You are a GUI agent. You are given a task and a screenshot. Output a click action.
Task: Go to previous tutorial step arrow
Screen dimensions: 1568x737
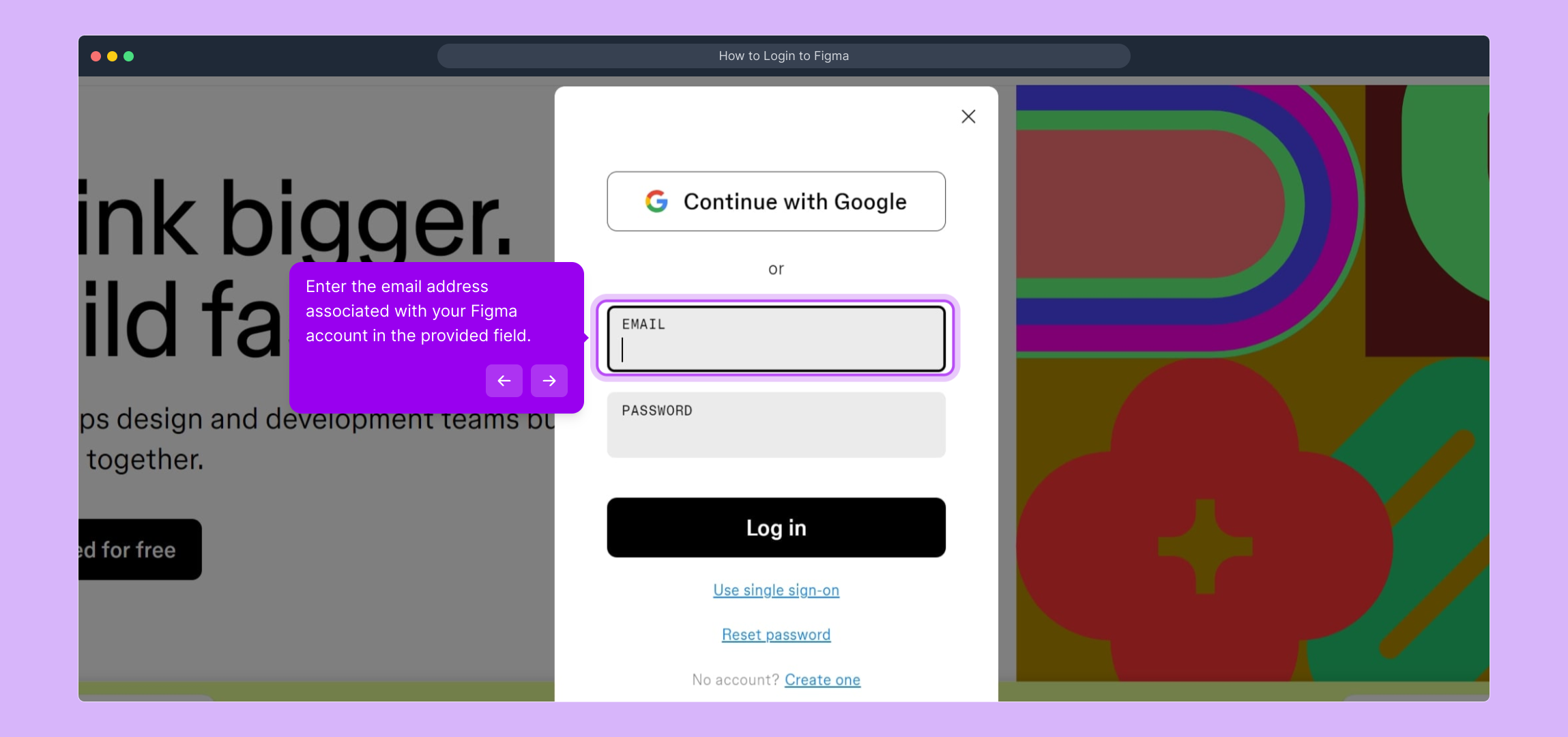(x=504, y=381)
